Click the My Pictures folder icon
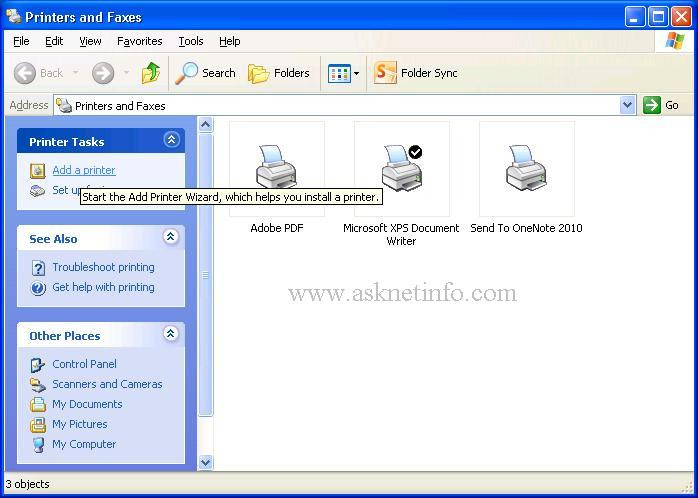 click(38, 425)
